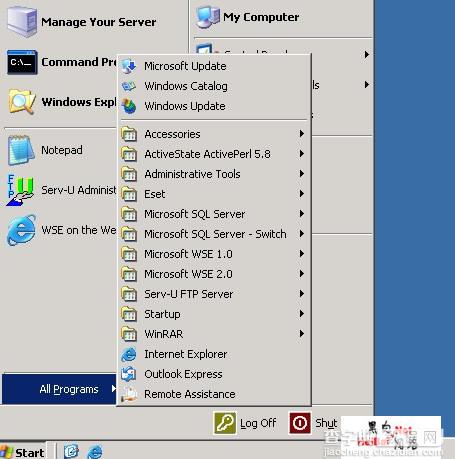Launch Serv-U Administrator FTP icon
Screen dimensions: 455x459
click(20, 190)
